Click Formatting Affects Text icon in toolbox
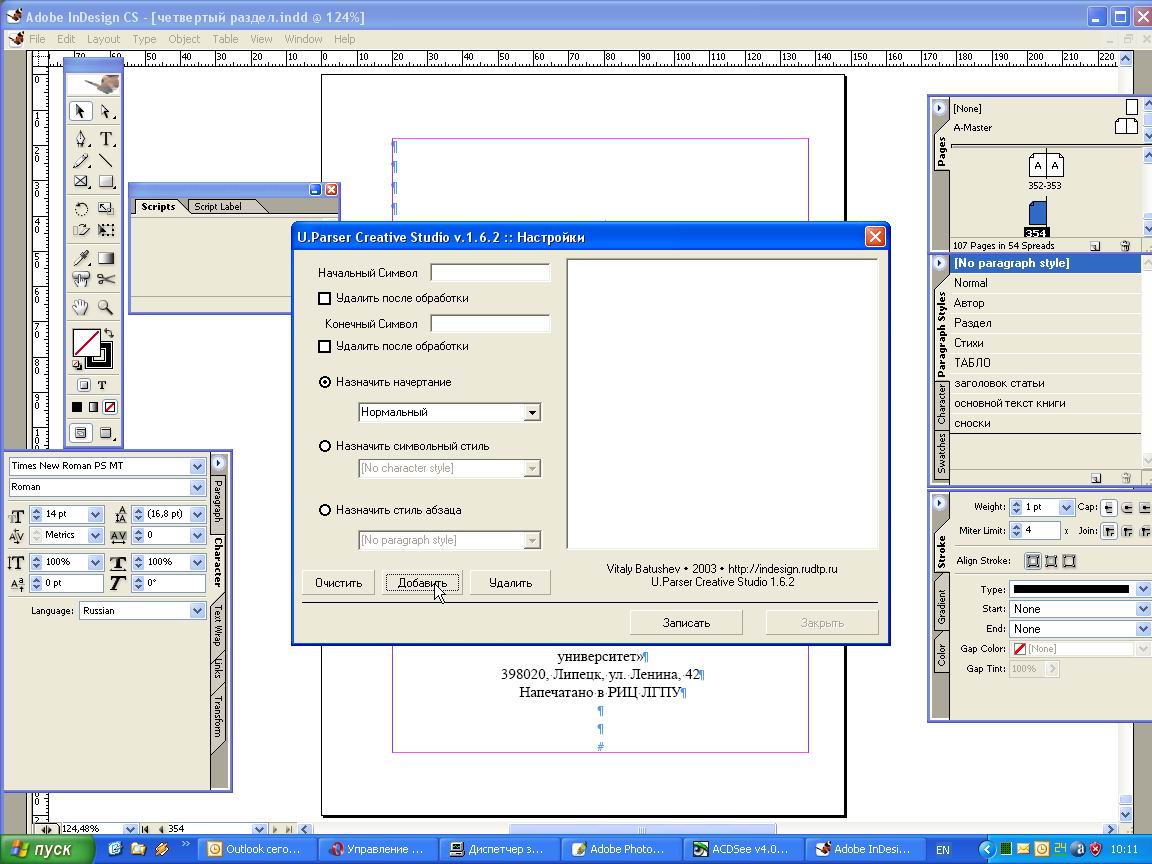1152x864 pixels. point(102,385)
